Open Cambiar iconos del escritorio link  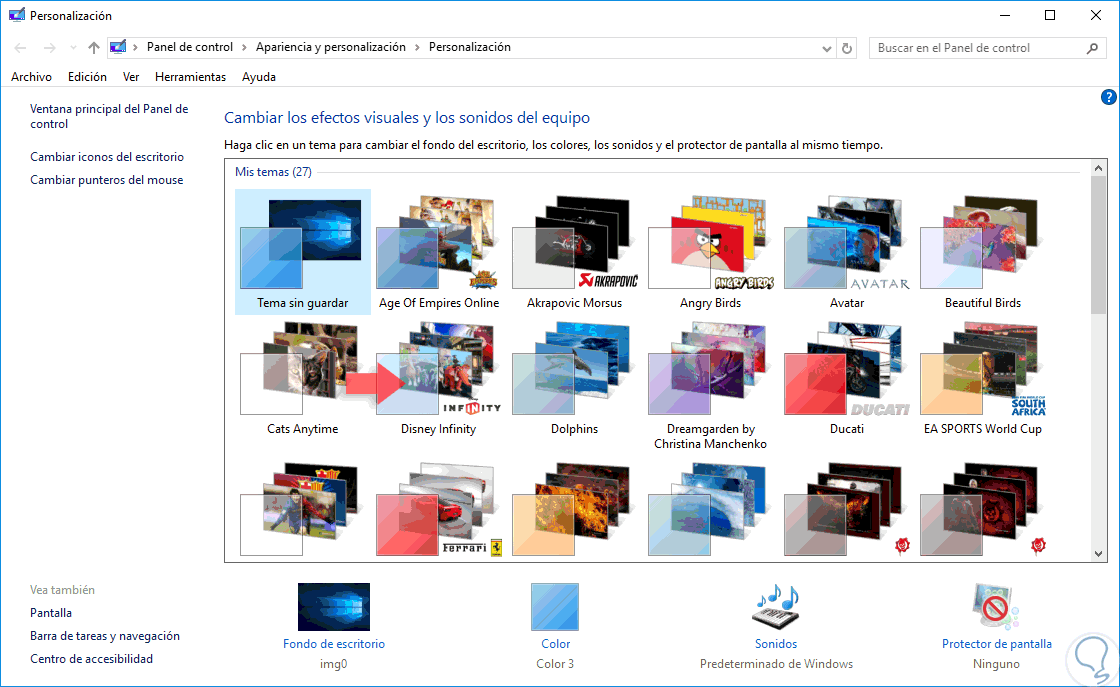(105, 157)
